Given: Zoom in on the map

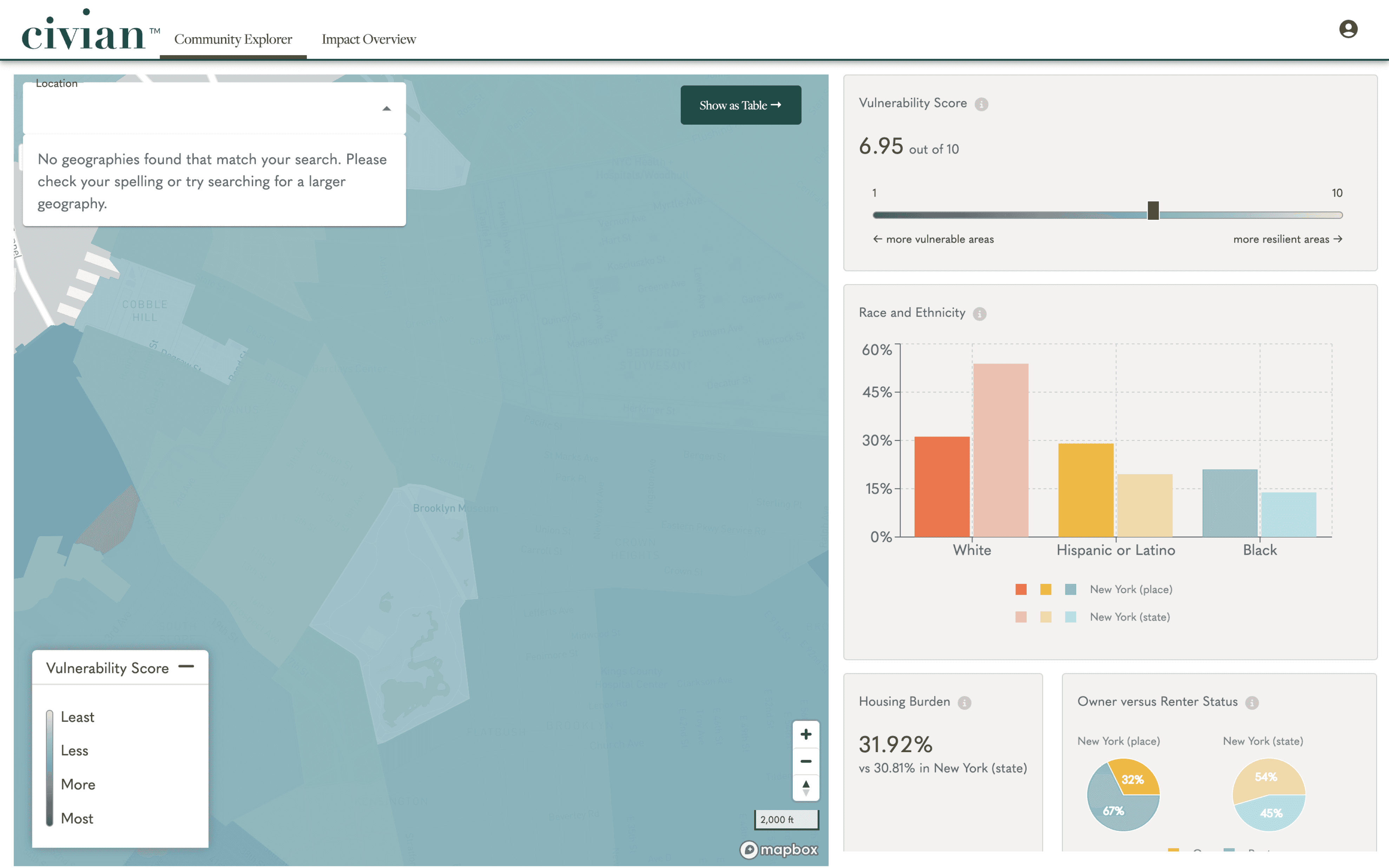Looking at the screenshot, I should click(806, 734).
